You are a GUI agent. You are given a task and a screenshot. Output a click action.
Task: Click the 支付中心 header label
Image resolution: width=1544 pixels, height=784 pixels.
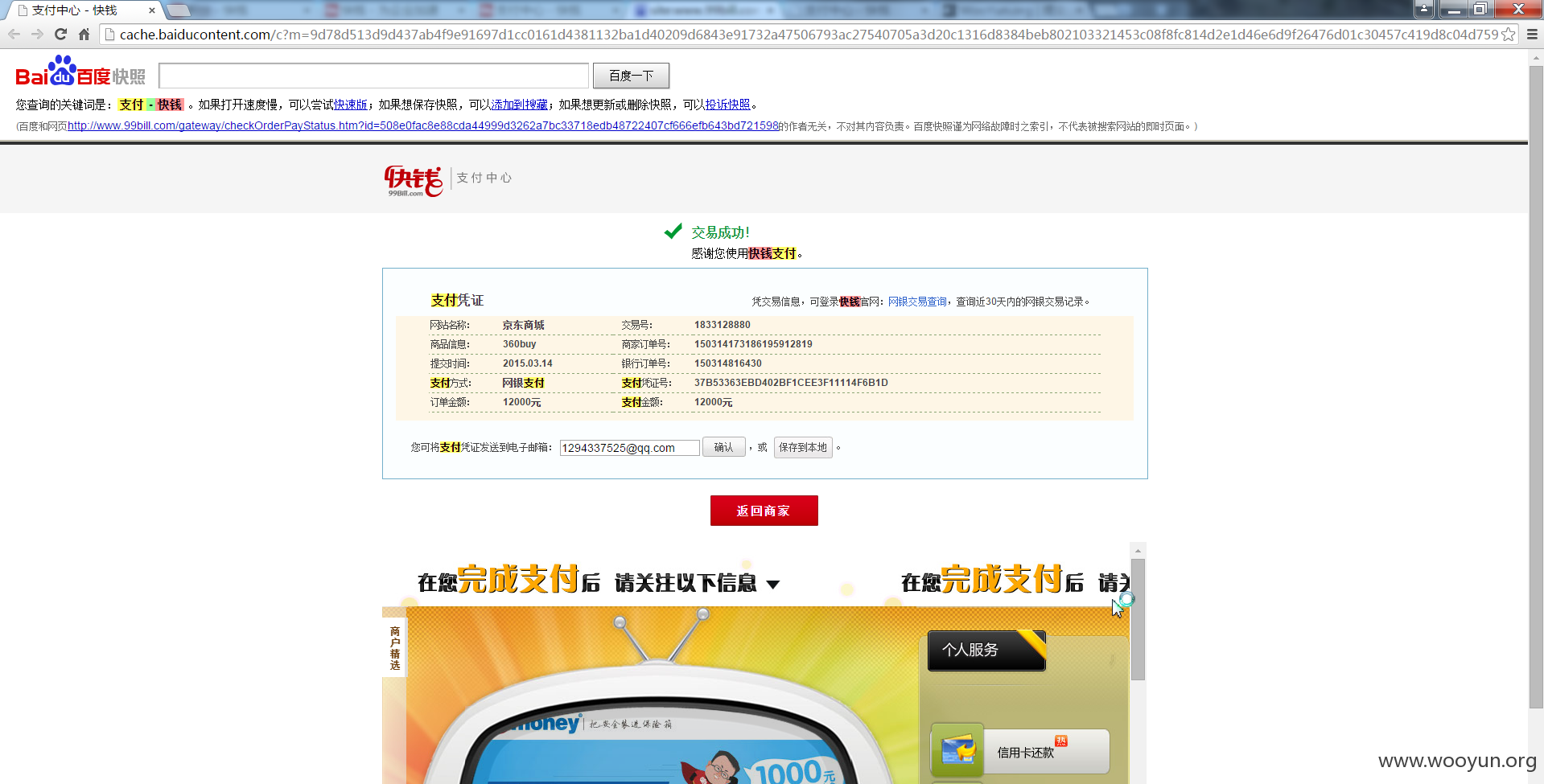pyautogui.click(x=484, y=178)
